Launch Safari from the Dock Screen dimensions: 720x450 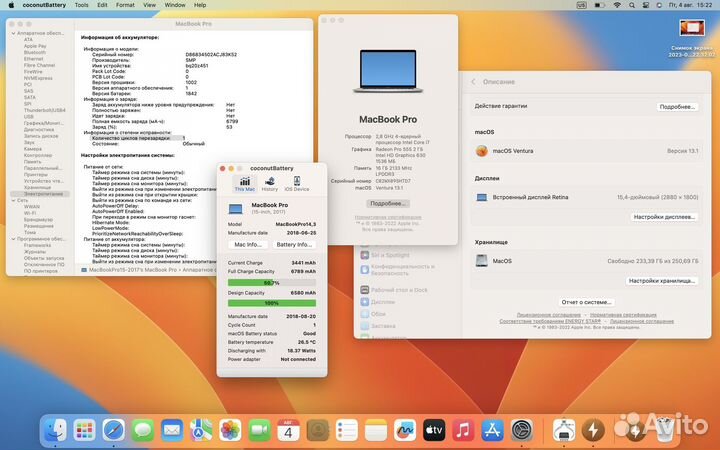113,430
